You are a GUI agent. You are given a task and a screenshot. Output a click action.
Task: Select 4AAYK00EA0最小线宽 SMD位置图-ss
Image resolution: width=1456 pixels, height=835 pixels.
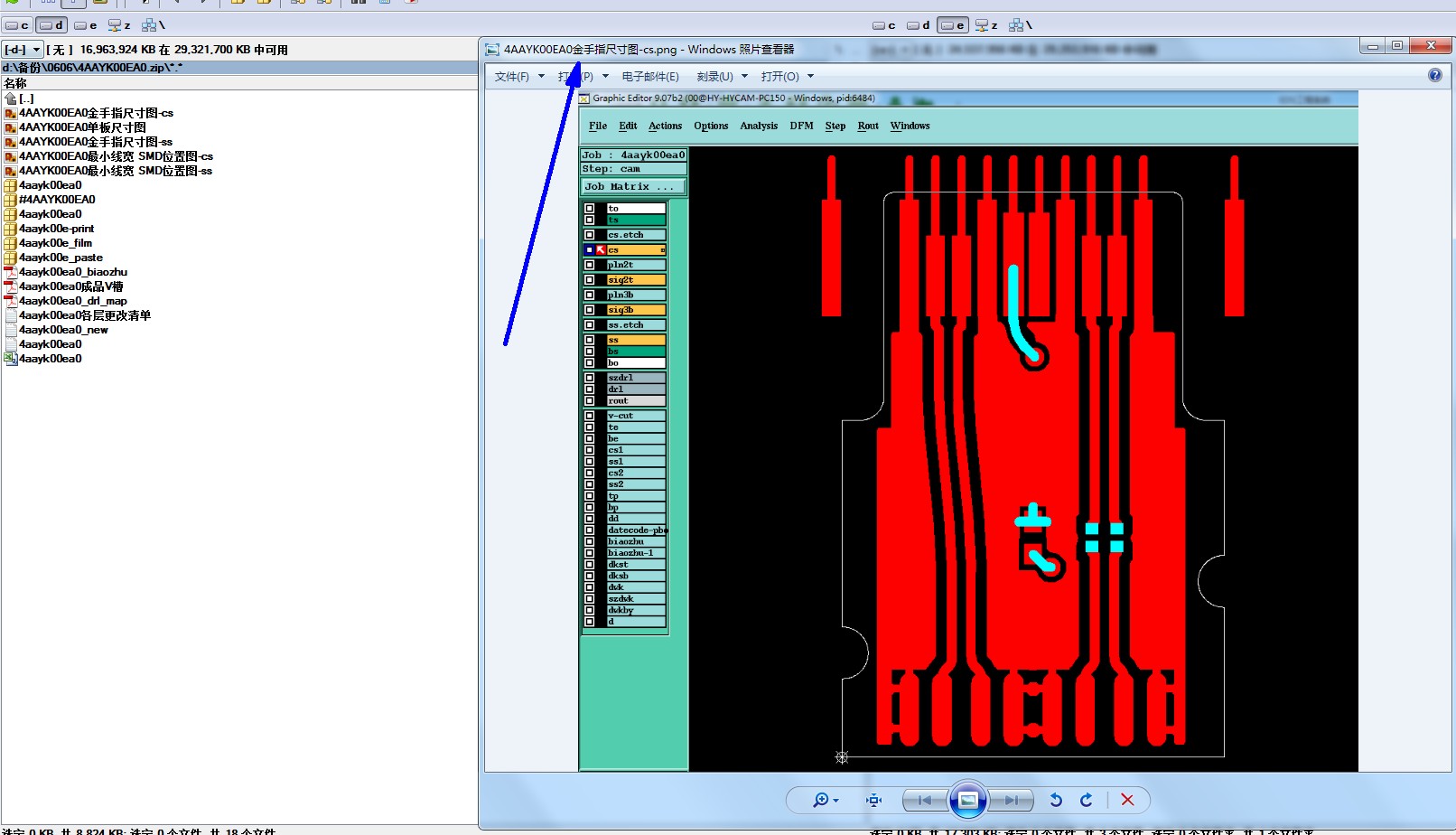[116, 171]
